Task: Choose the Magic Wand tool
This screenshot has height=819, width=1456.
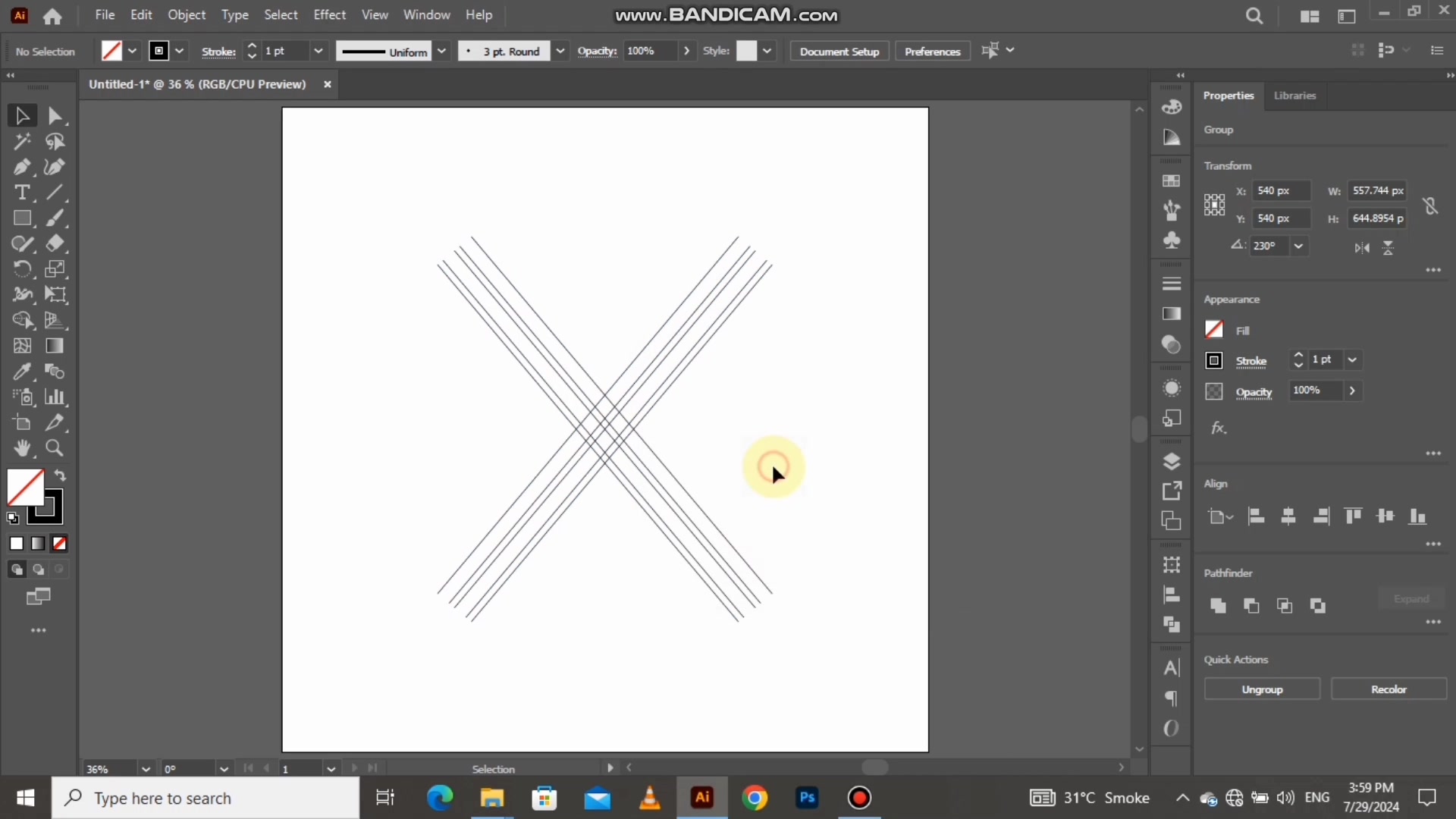Action: click(x=22, y=141)
